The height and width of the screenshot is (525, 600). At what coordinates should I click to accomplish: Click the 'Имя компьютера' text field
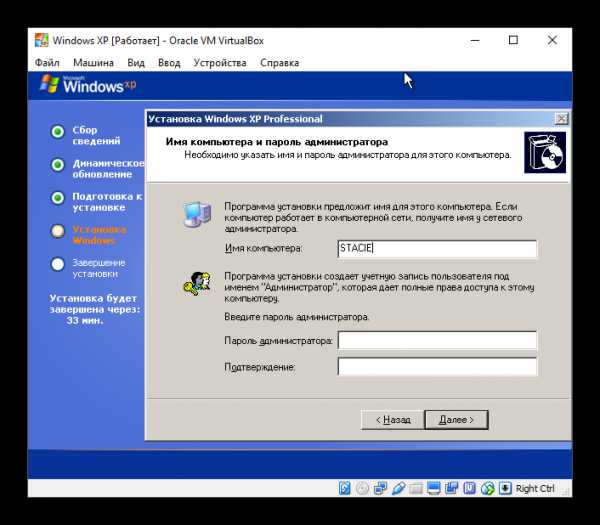coord(437,249)
